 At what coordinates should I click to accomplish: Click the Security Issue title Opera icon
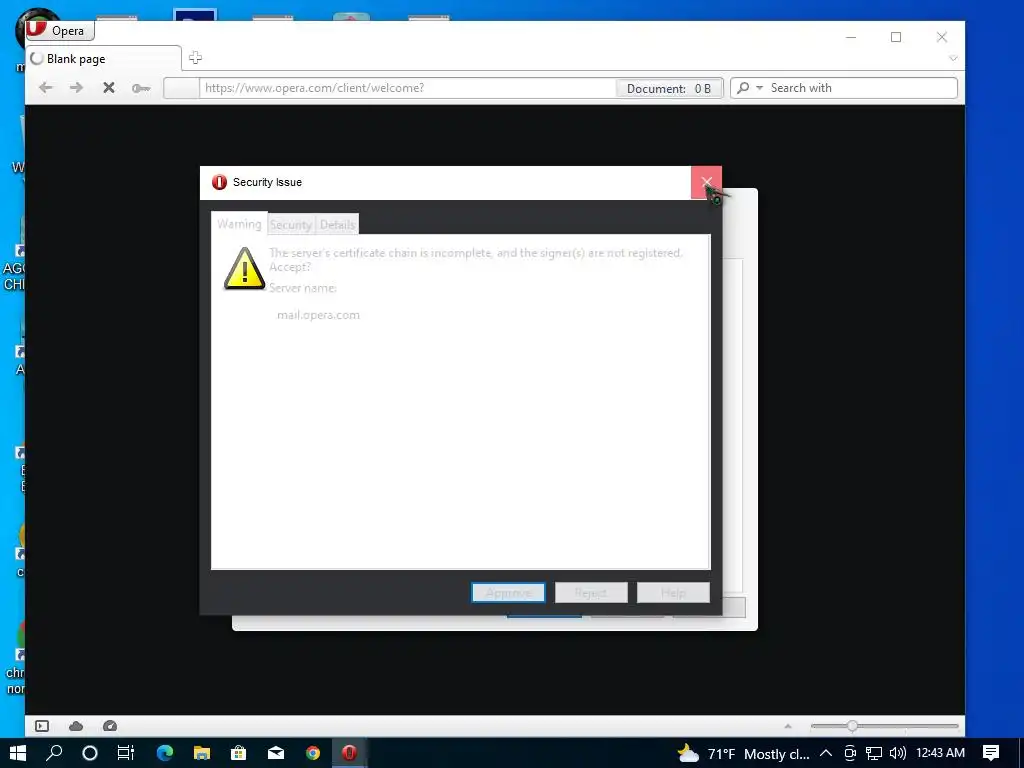(219, 182)
